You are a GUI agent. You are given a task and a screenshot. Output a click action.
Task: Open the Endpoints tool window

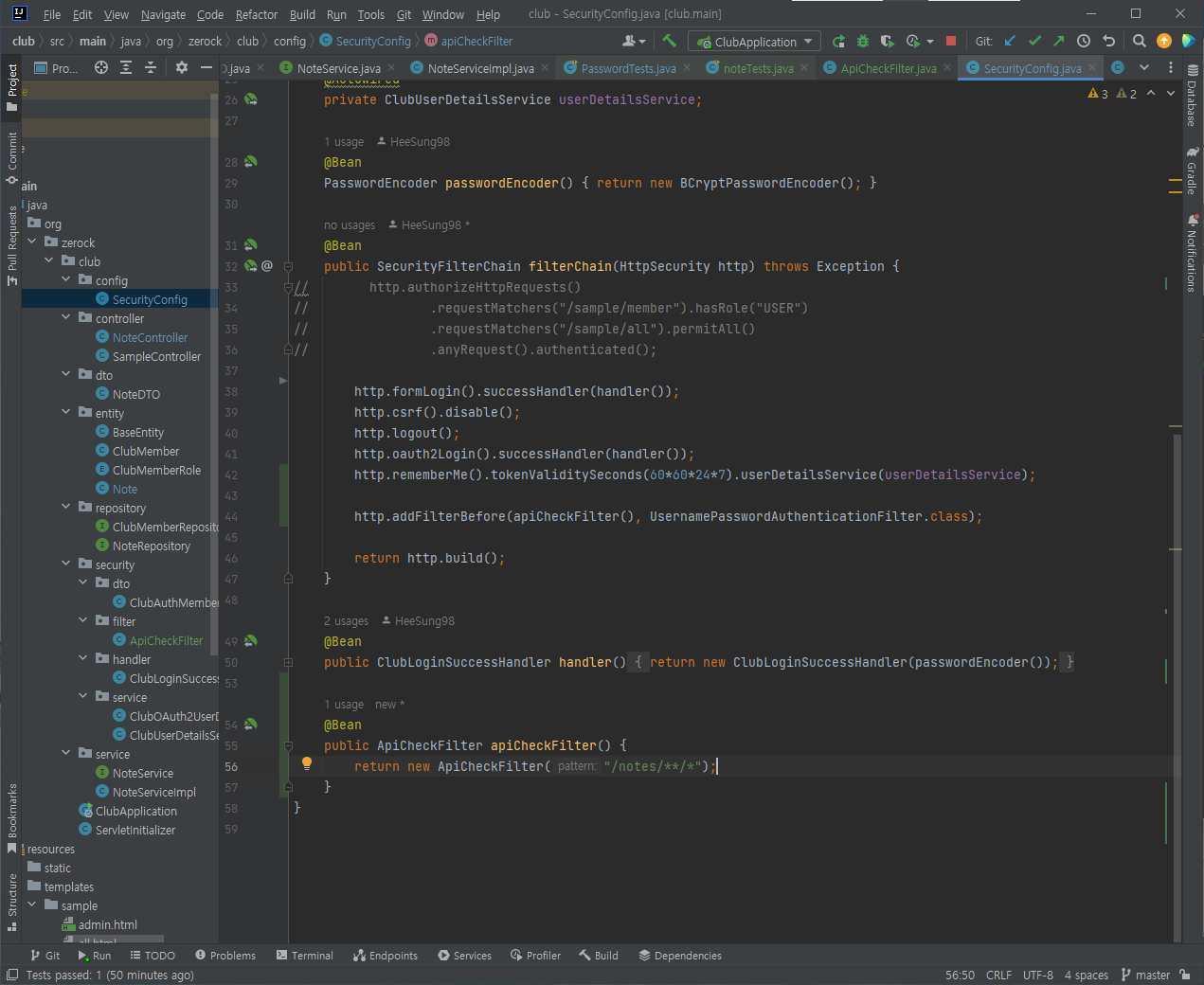tap(386, 956)
